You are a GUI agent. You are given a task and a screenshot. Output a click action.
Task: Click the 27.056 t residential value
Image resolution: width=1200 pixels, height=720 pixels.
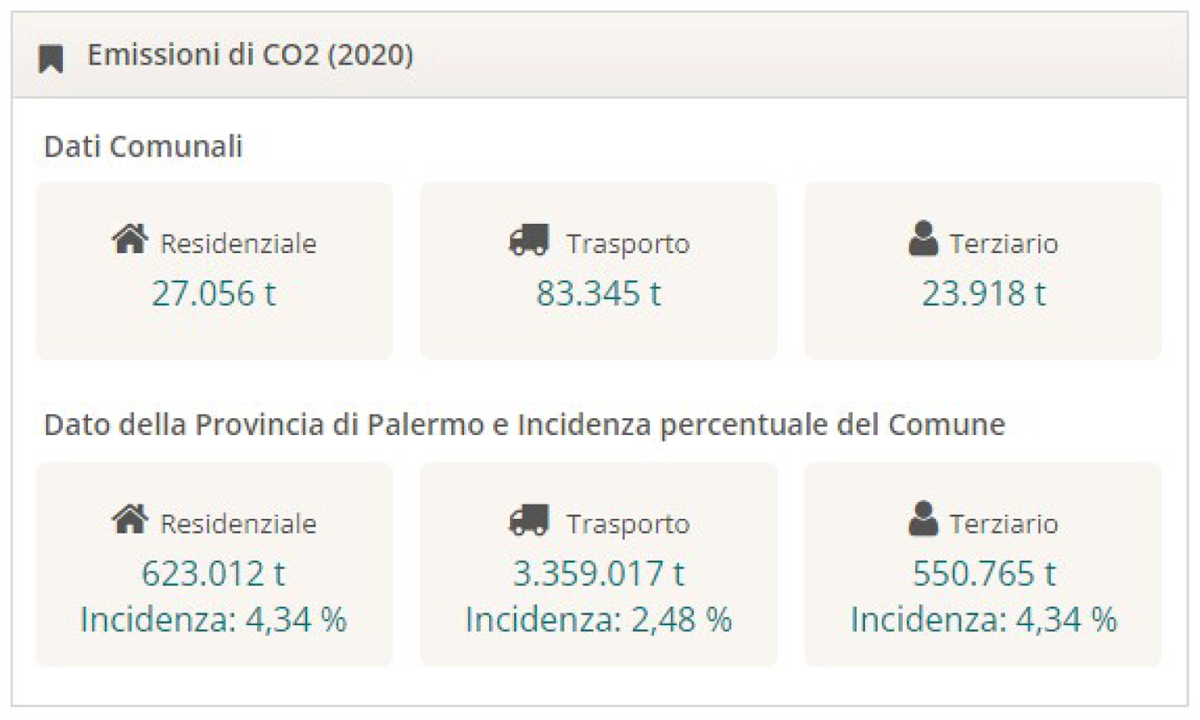[x=214, y=293]
